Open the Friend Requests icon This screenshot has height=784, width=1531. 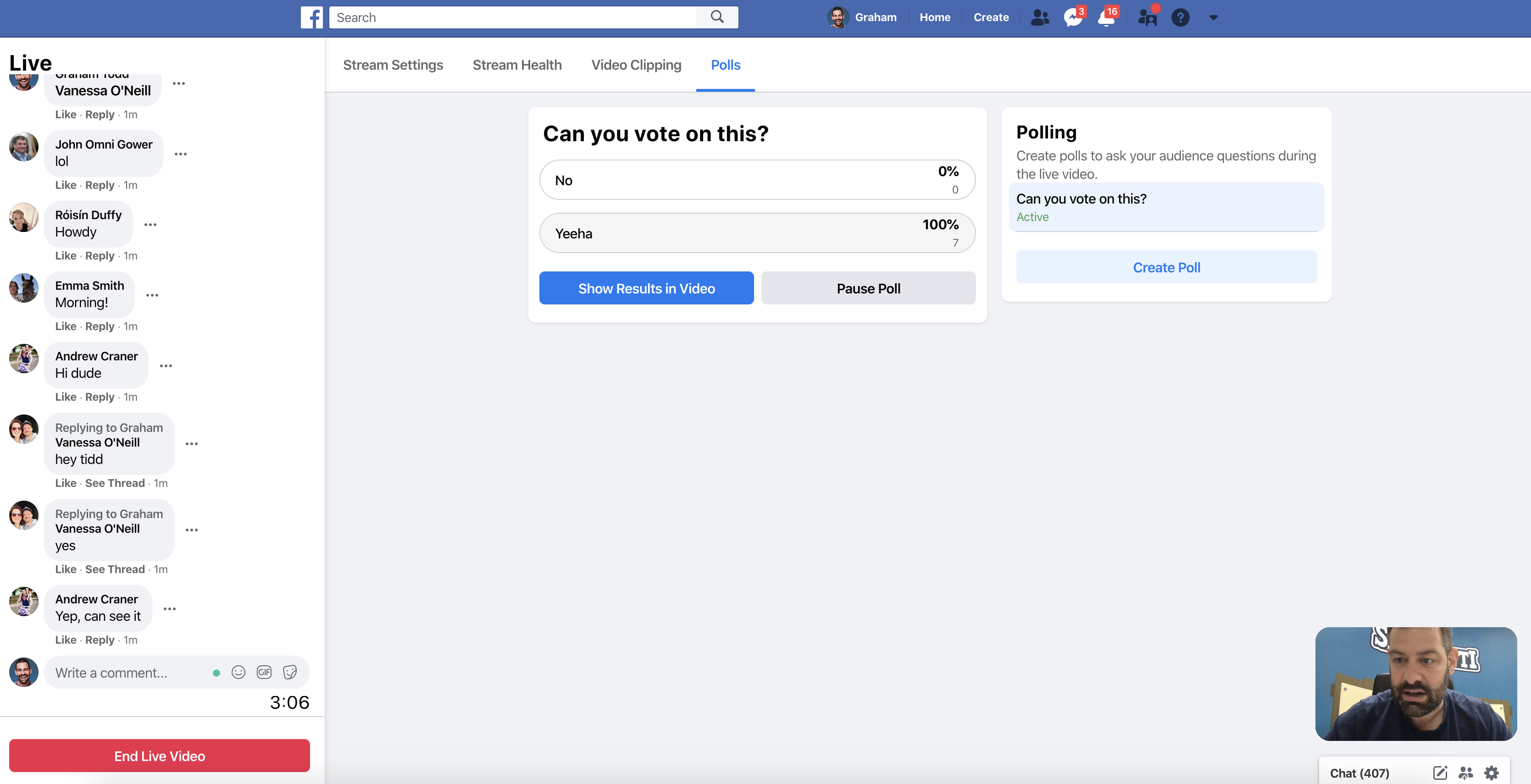coord(1039,18)
